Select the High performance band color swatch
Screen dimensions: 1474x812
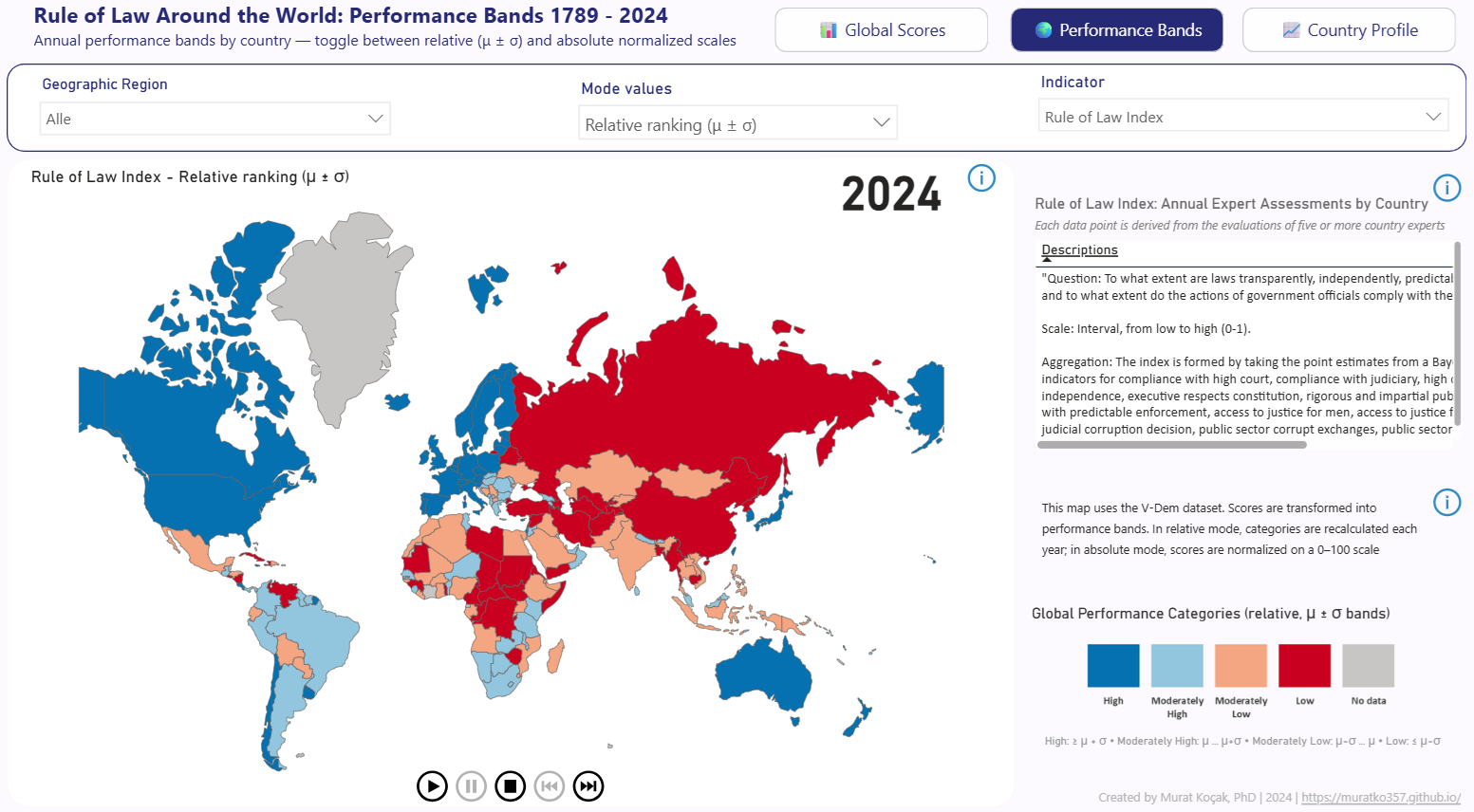point(1112,666)
